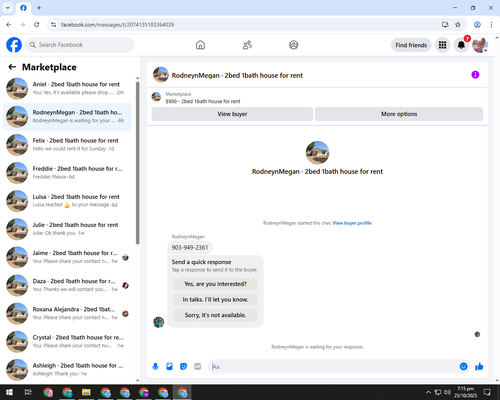The width and height of the screenshot is (500, 400).
Task: Open the tab search dropdown arrow
Action: tap(8, 8)
